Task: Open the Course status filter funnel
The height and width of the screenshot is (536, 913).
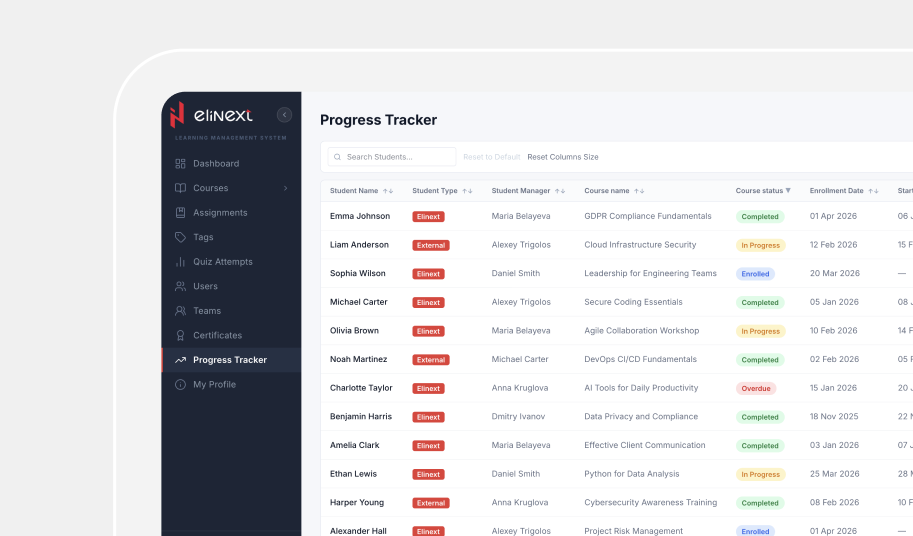Action: (788, 190)
